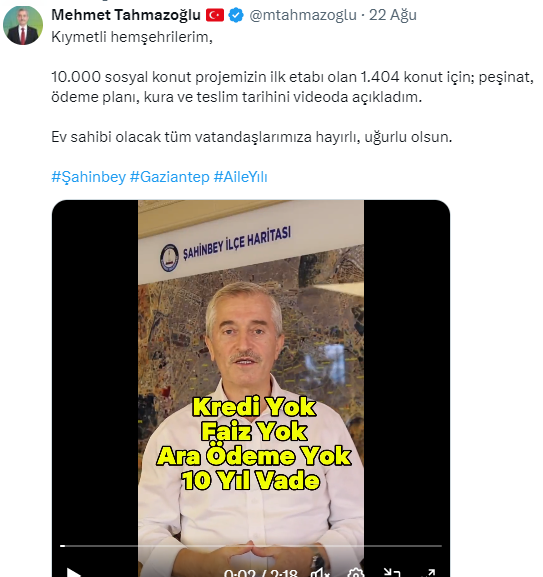
Task: Unmute the video with the speaker icon
Action: tap(320, 573)
